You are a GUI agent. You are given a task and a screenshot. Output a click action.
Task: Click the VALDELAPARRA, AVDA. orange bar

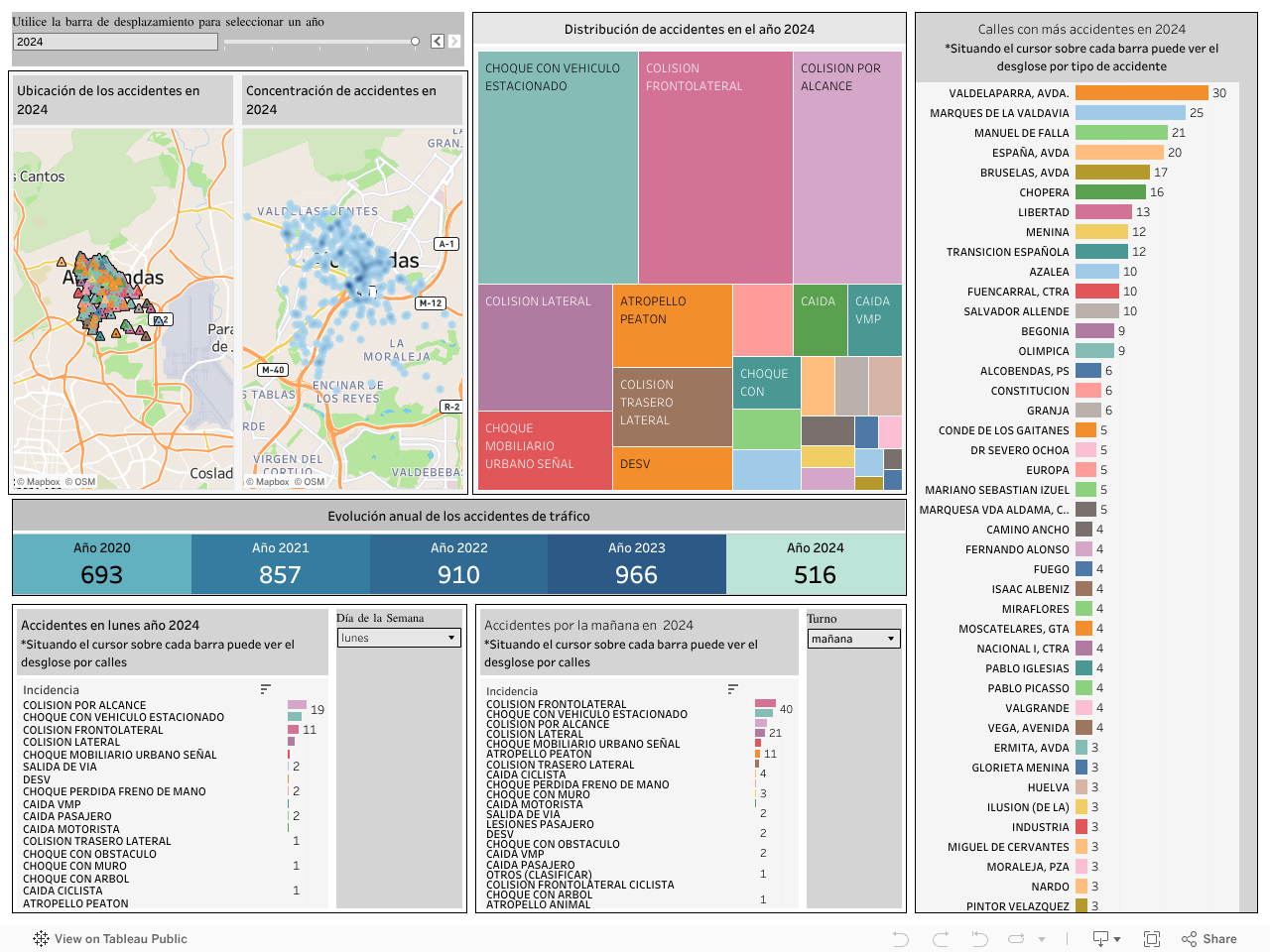click(x=1141, y=93)
